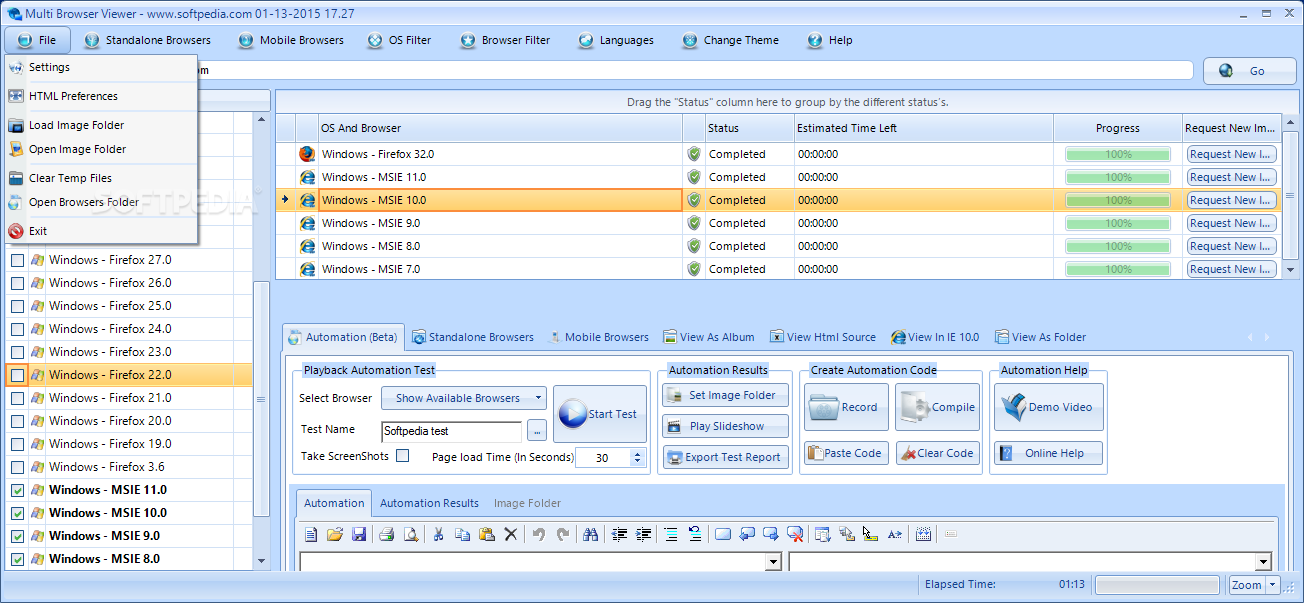Open the Change Theme menu

(731, 40)
